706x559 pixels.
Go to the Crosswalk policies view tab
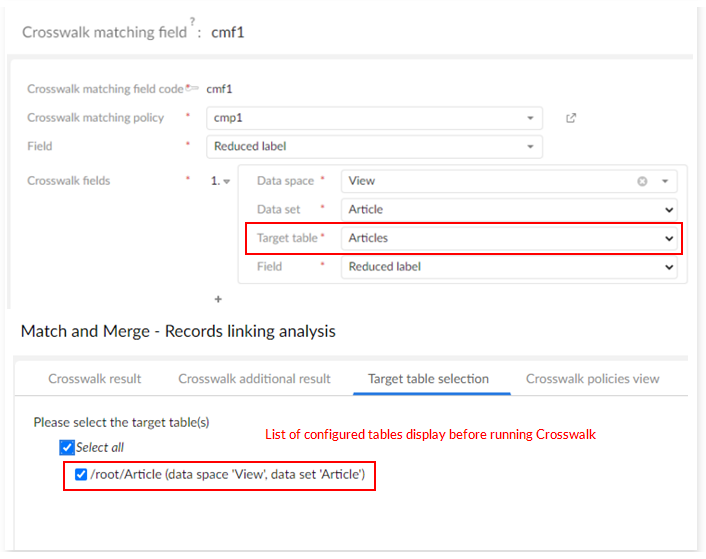[593, 379]
